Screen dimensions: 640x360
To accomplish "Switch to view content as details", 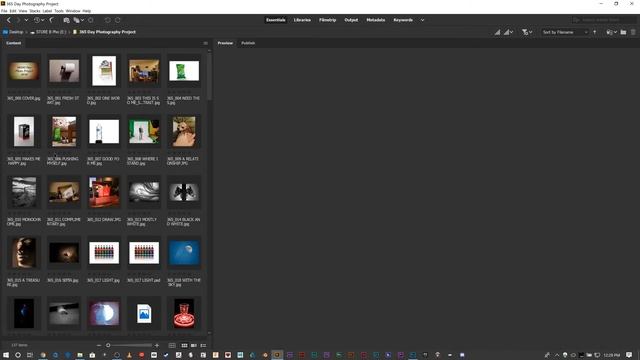I will 194,345.
